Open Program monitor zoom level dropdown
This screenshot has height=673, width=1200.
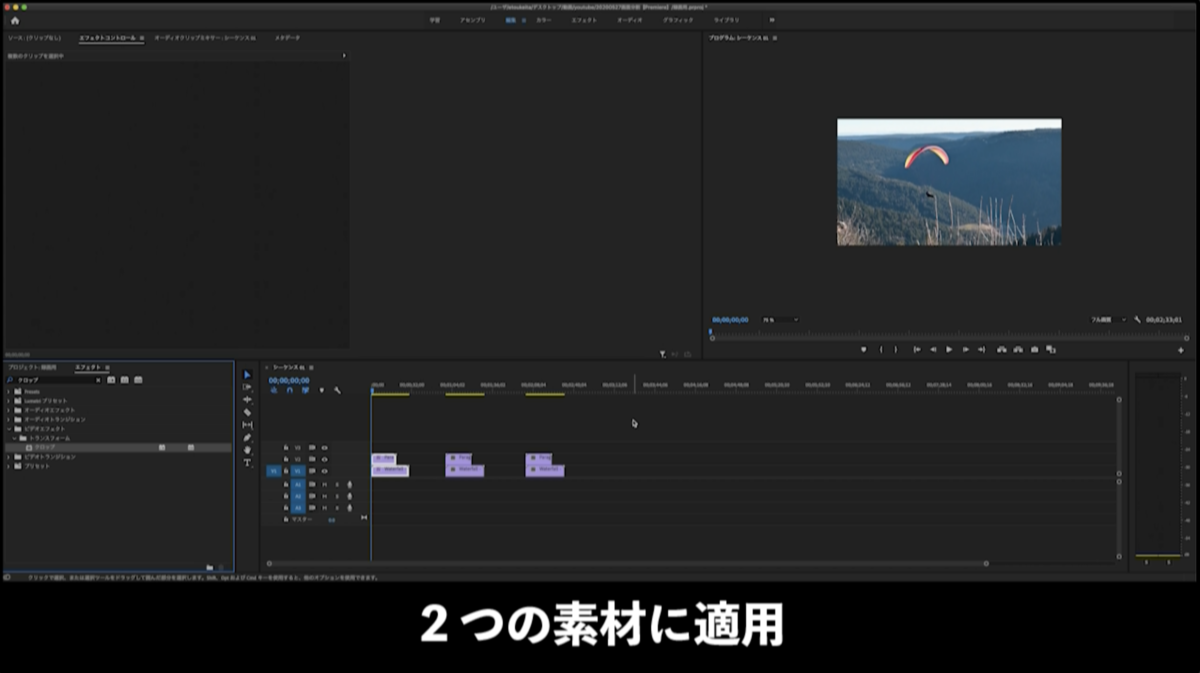(780, 320)
